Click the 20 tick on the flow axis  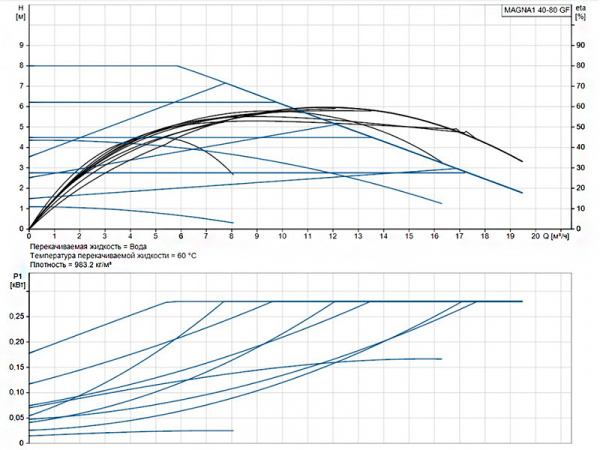[536, 236]
